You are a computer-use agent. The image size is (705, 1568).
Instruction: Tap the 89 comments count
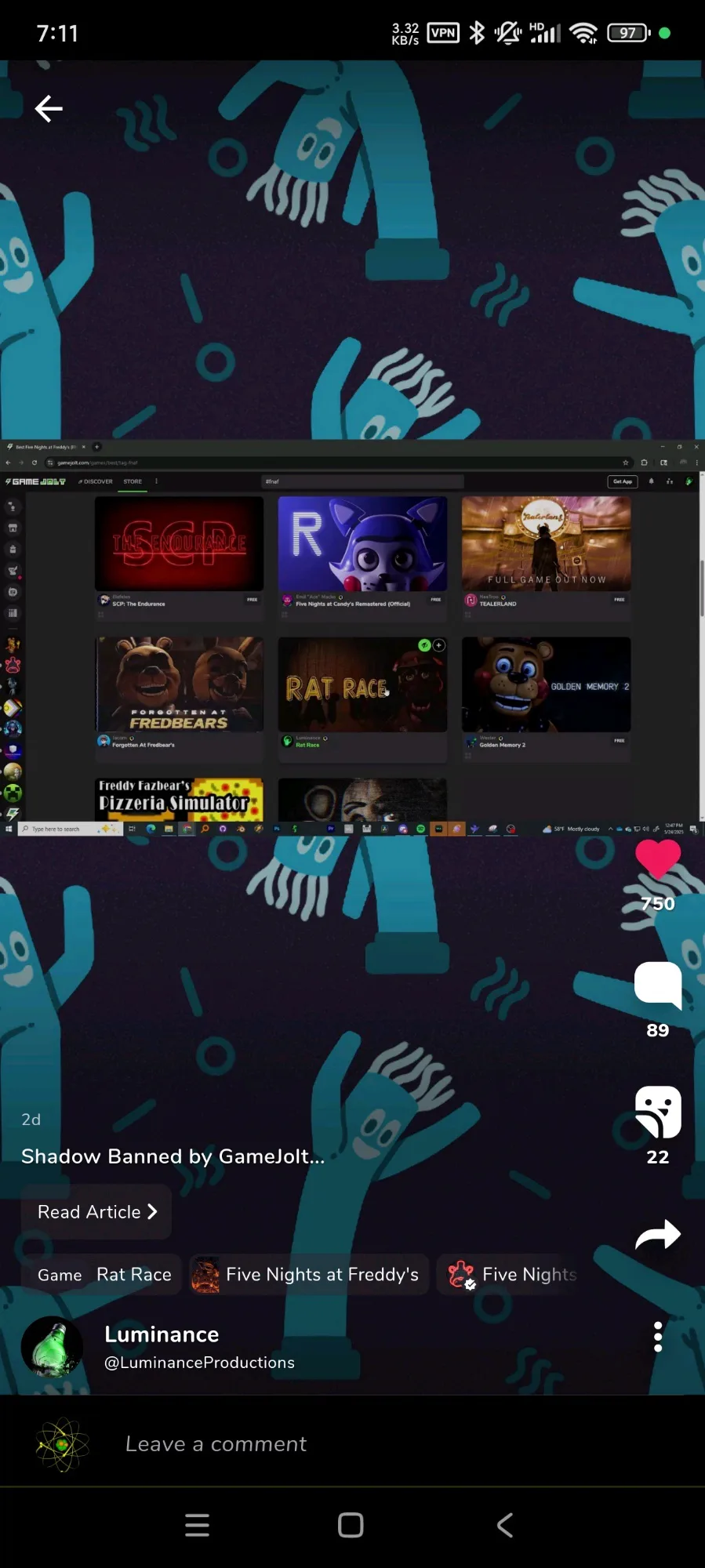(x=658, y=1030)
